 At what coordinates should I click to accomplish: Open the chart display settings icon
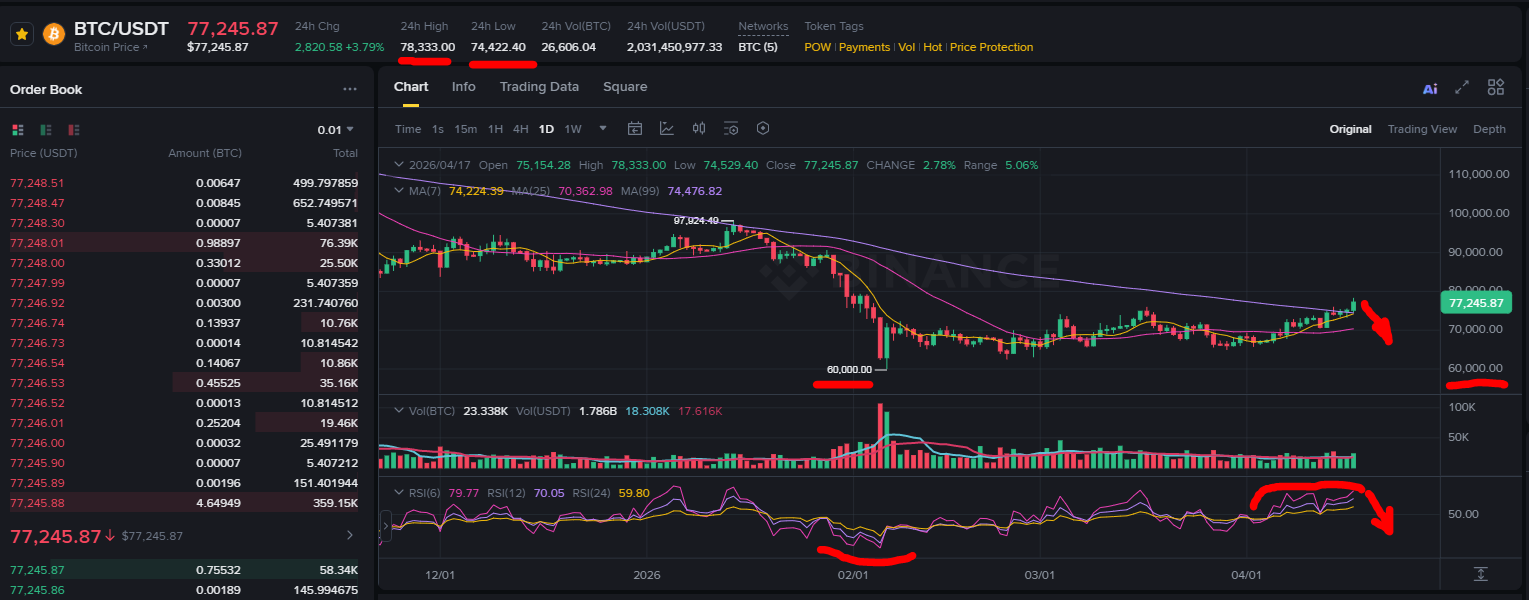(731, 128)
